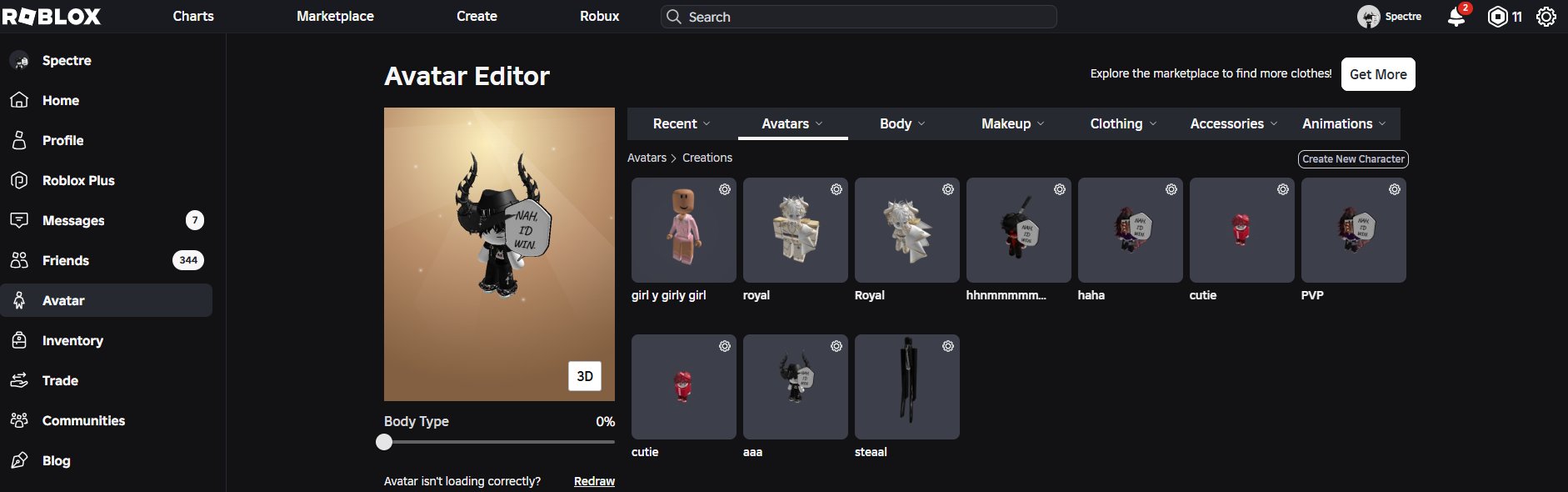The height and width of the screenshot is (492, 1568).
Task: Open the notifications bell
Action: 1456,17
